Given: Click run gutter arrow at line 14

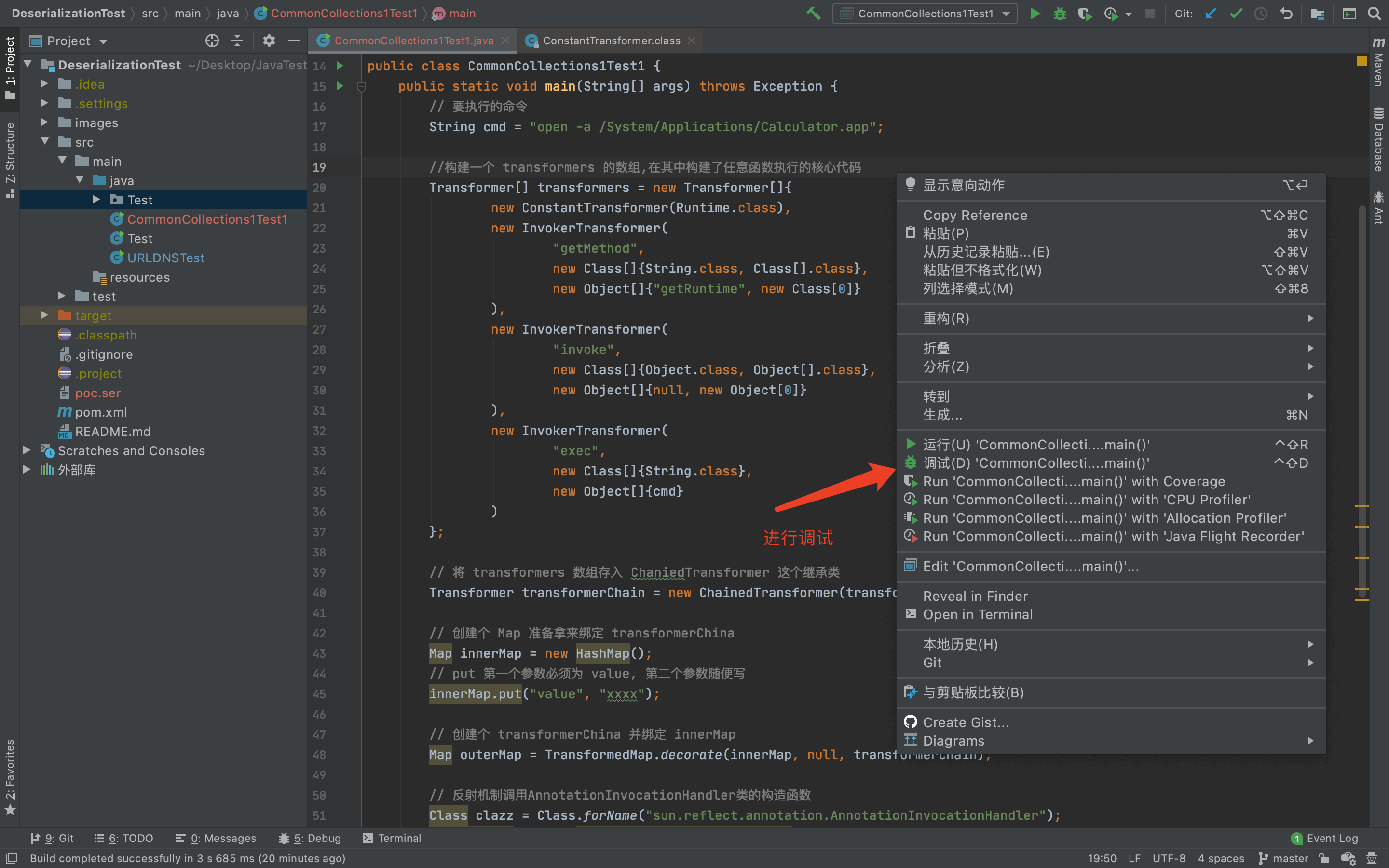Looking at the screenshot, I should 340,66.
